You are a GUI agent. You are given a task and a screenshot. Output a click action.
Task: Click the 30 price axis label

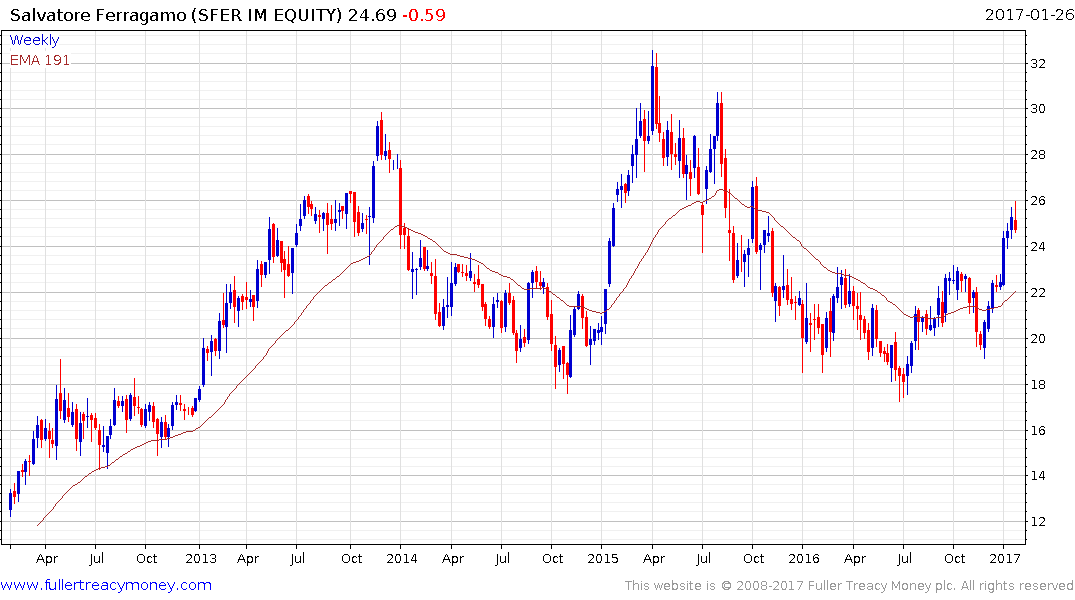1038,108
